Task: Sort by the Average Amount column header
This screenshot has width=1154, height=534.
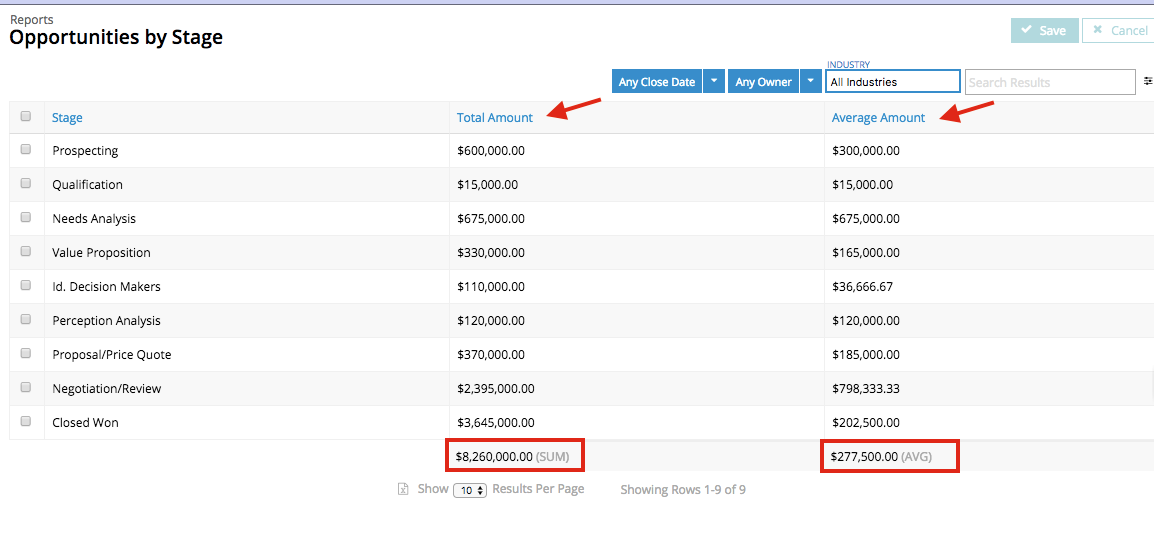Action: tap(878, 118)
